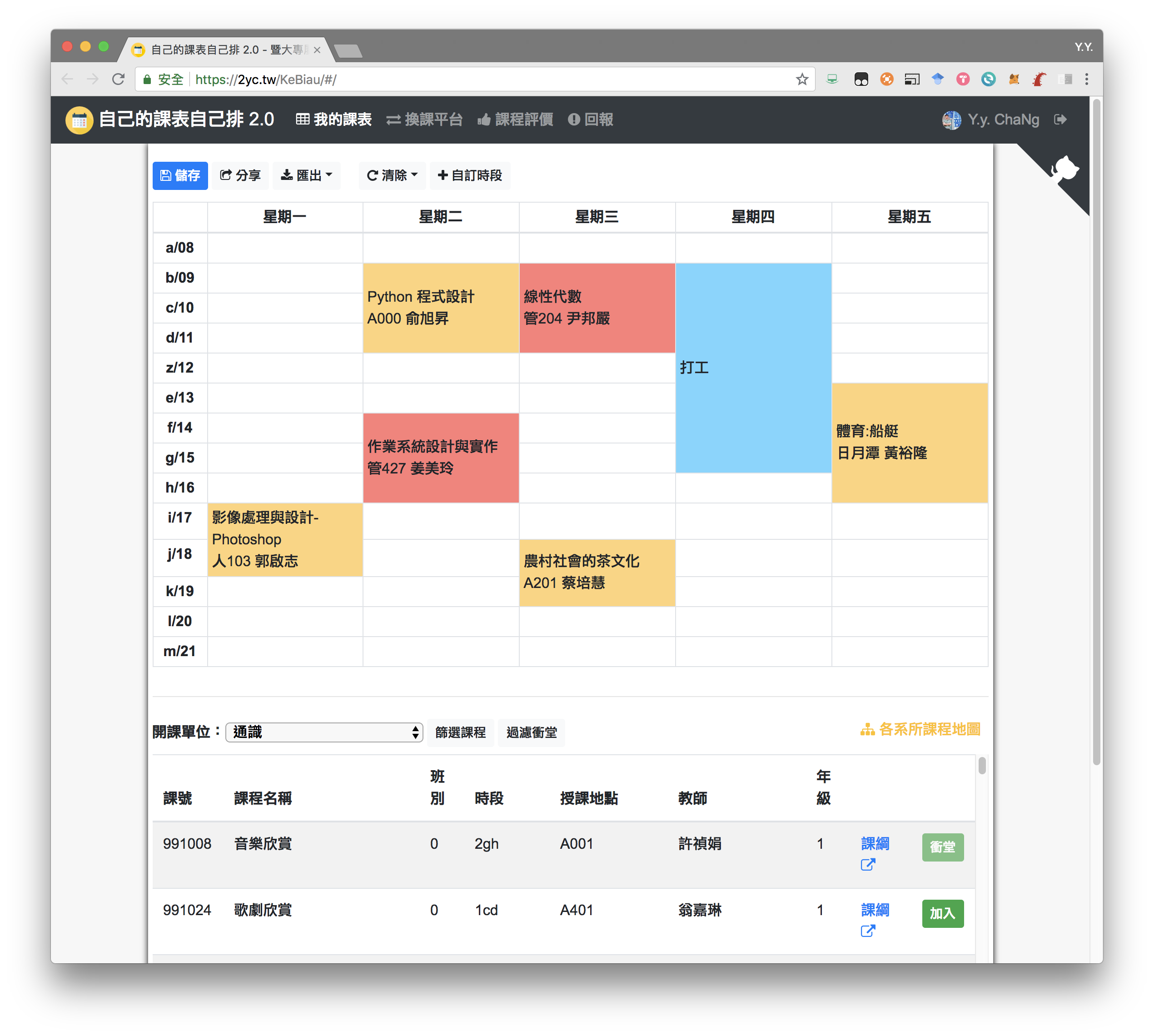
Task: Open 課程評價 navbar item
Action: tap(515, 120)
